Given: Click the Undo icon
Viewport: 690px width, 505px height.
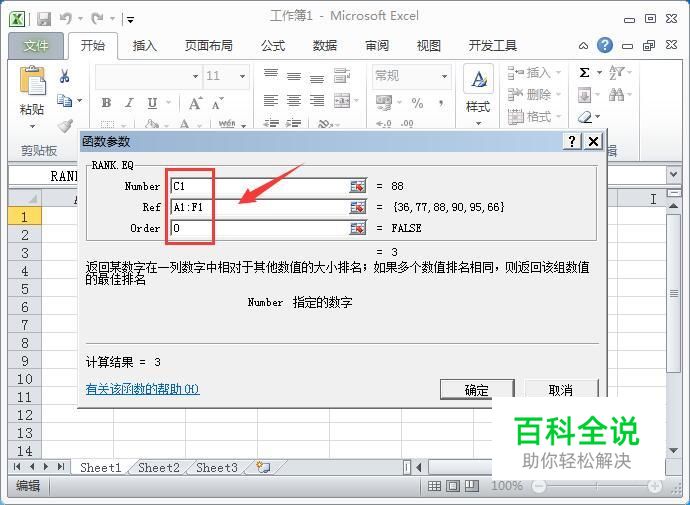Looking at the screenshot, I should (x=66, y=18).
